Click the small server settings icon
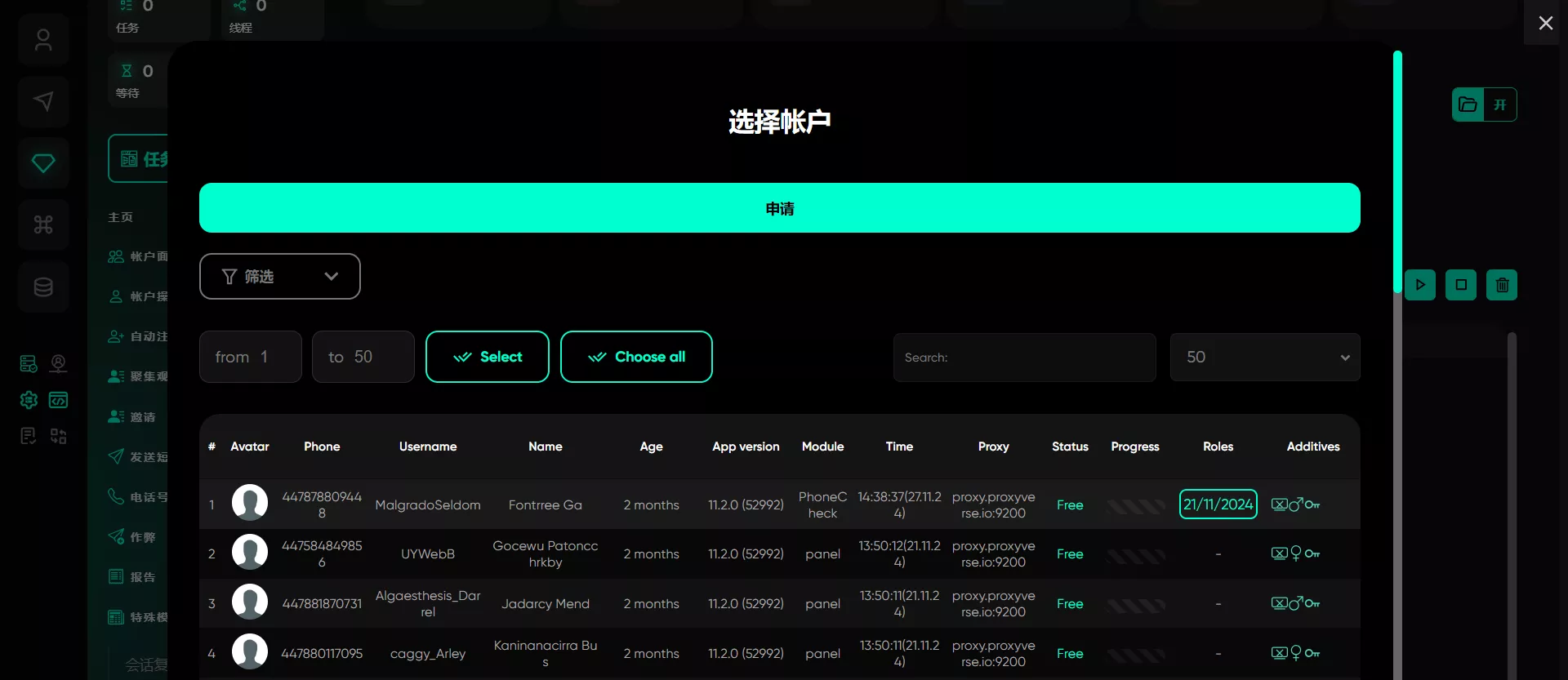 coord(29,363)
